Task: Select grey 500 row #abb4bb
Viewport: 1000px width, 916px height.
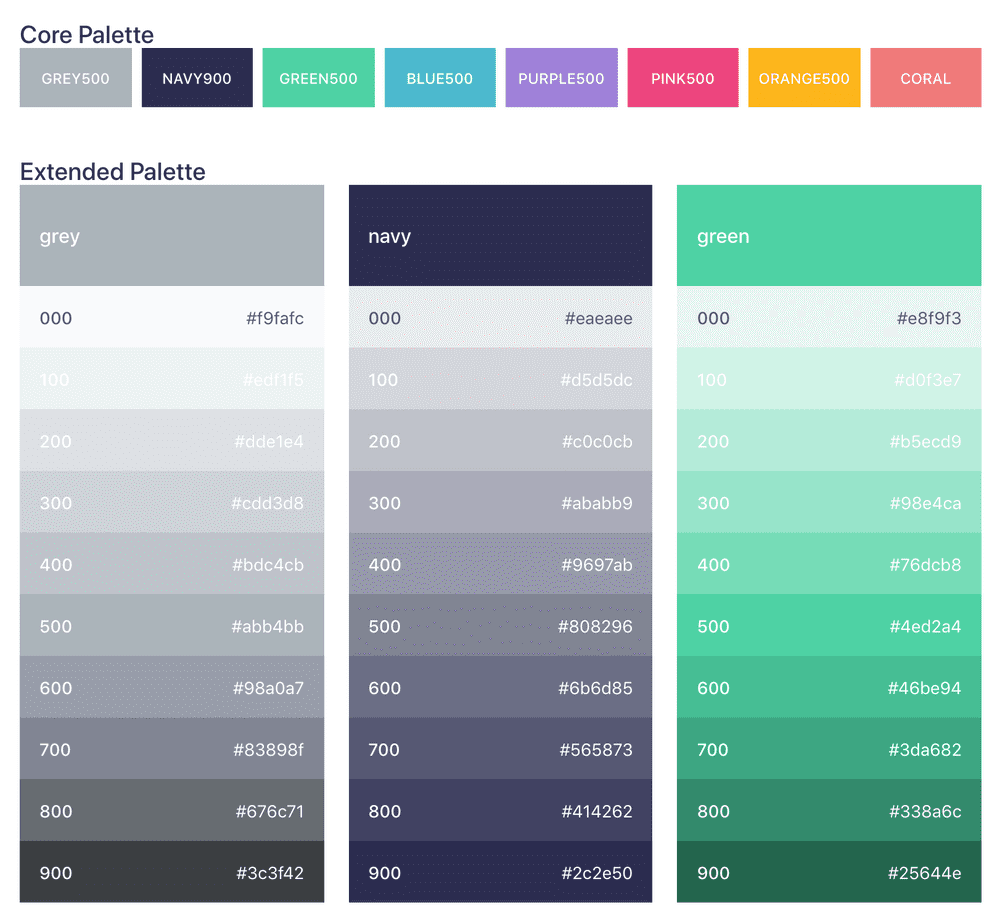Action: [x=172, y=626]
